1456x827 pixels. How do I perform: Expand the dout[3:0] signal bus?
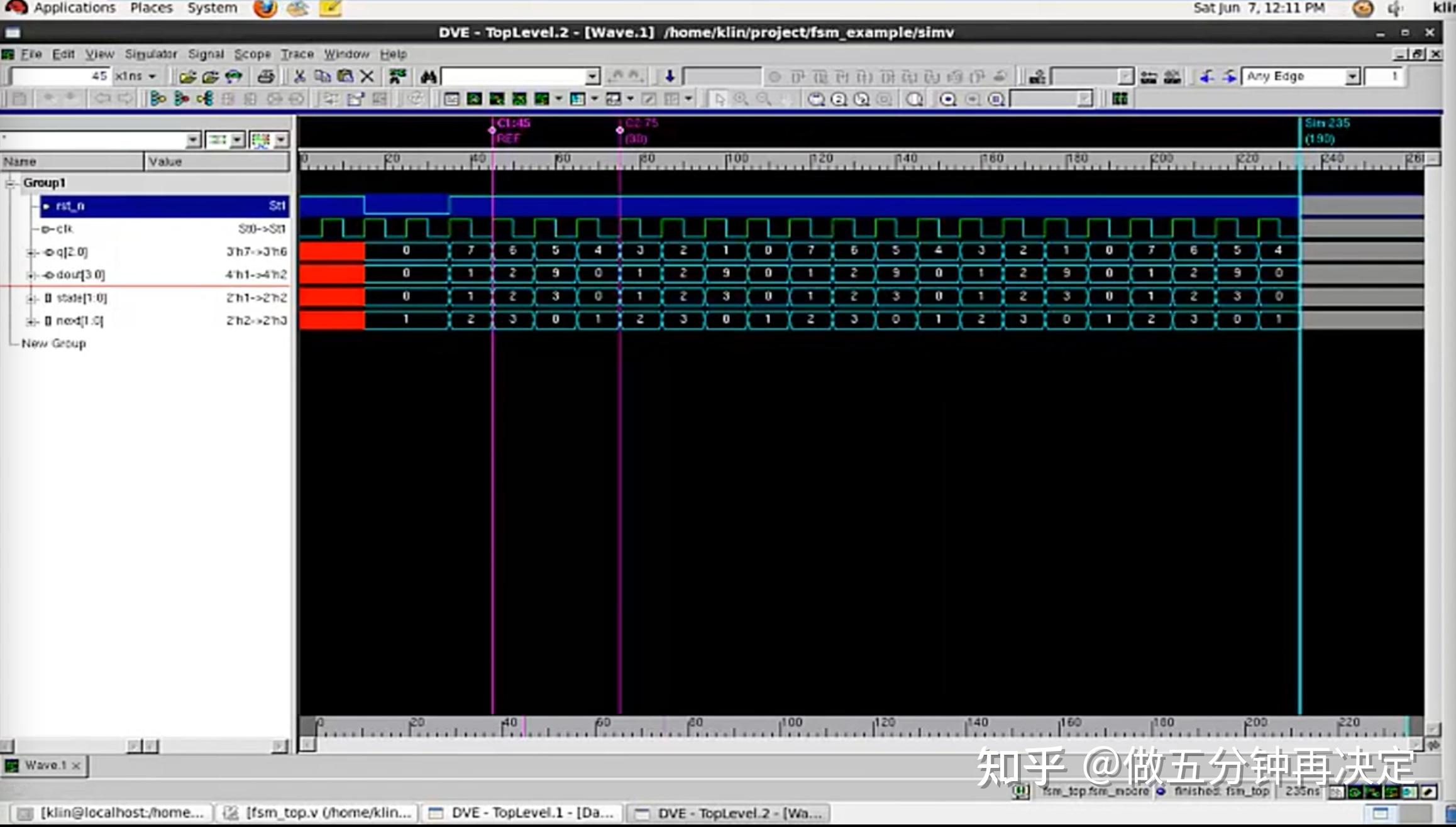coord(30,275)
